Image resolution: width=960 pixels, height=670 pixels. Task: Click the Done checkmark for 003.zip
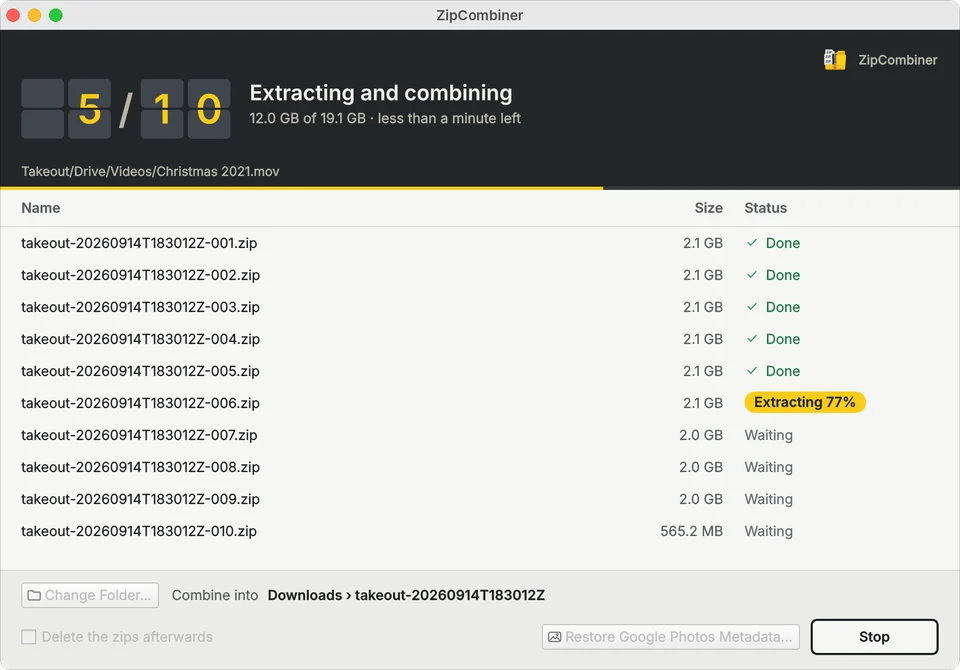point(752,307)
